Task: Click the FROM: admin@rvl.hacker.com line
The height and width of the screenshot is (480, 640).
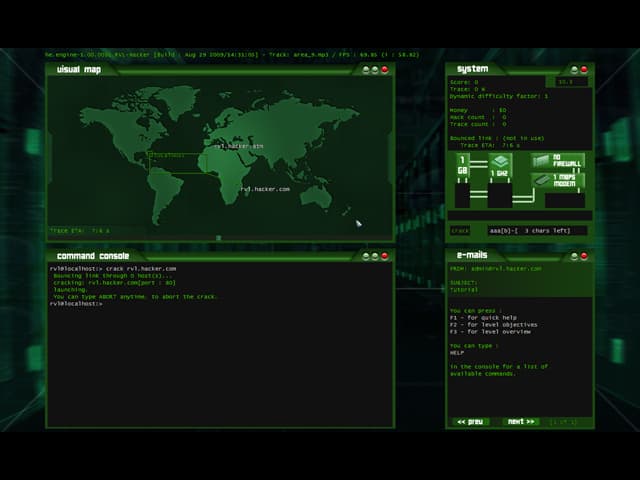Action: (496, 269)
